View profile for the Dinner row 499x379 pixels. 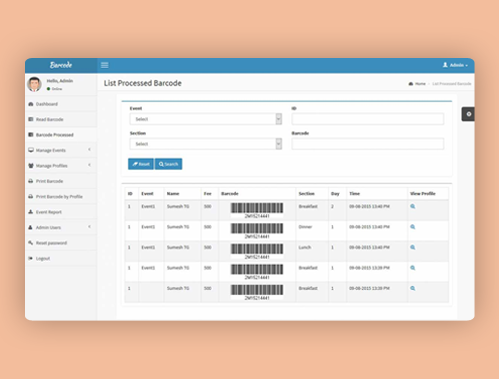(x=413, y=227)
